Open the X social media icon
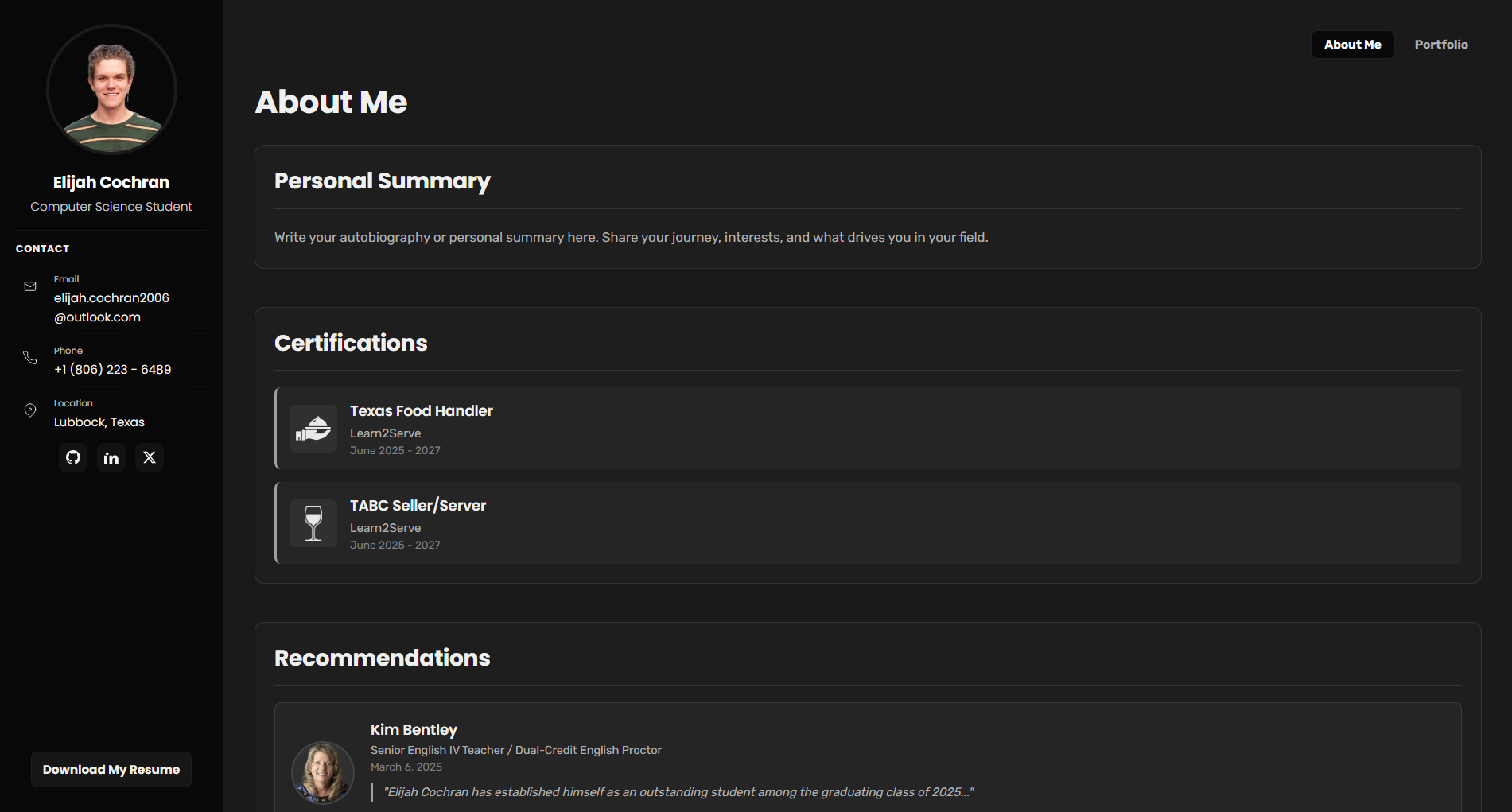 point(149,457)
